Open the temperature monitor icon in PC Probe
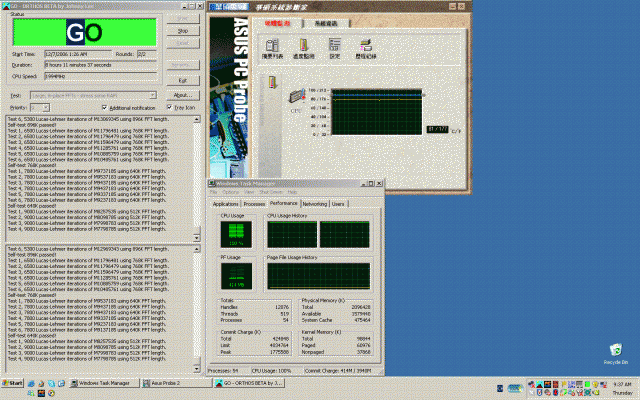 (304, 45)
